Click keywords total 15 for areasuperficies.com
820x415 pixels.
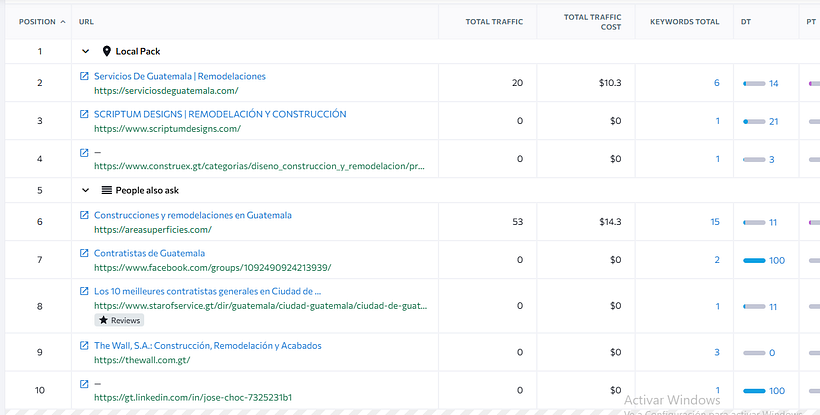point(714,222)
